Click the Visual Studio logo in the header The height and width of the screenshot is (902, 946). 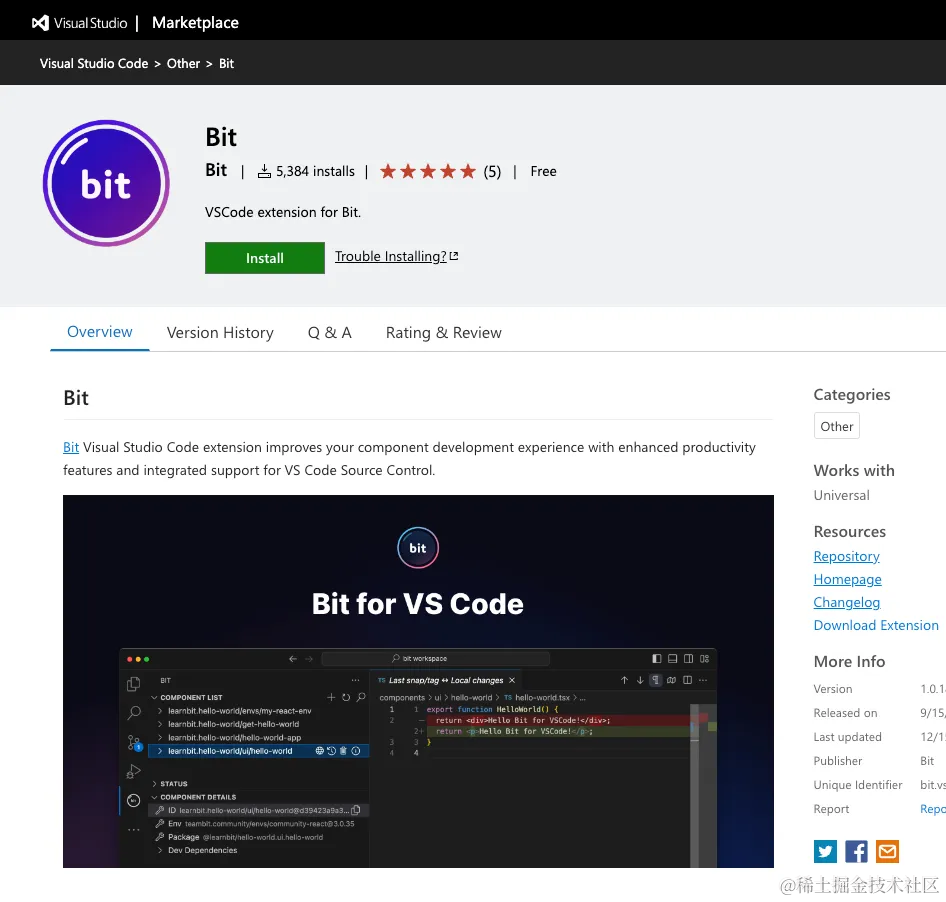coord(80,23)
